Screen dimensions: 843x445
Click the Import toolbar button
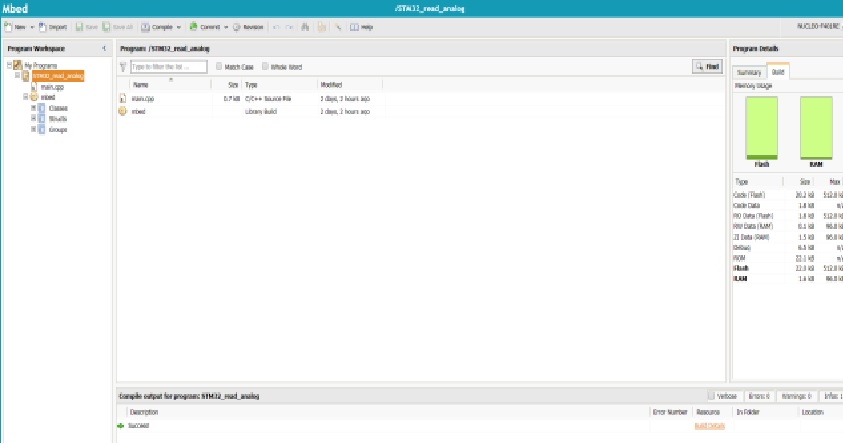pos(53,27)
